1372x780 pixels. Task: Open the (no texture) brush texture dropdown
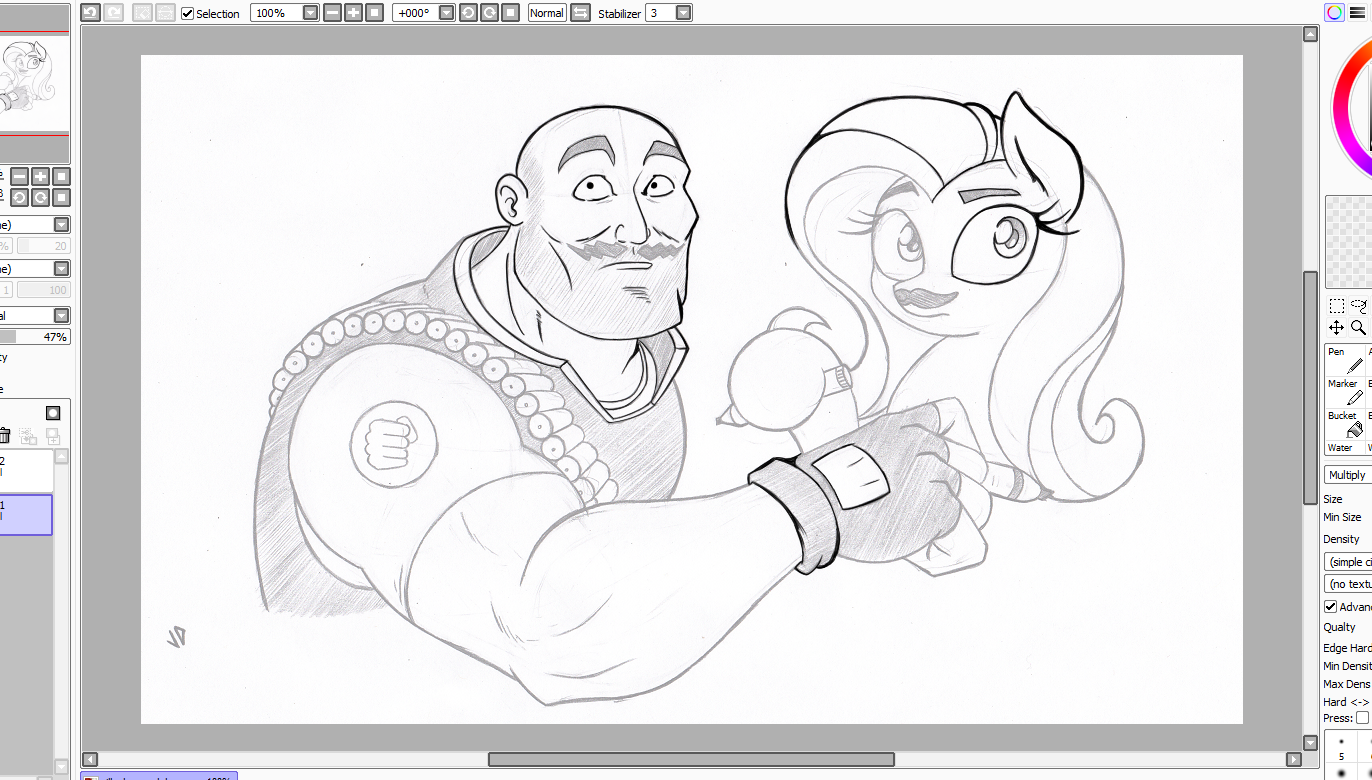1348,584
